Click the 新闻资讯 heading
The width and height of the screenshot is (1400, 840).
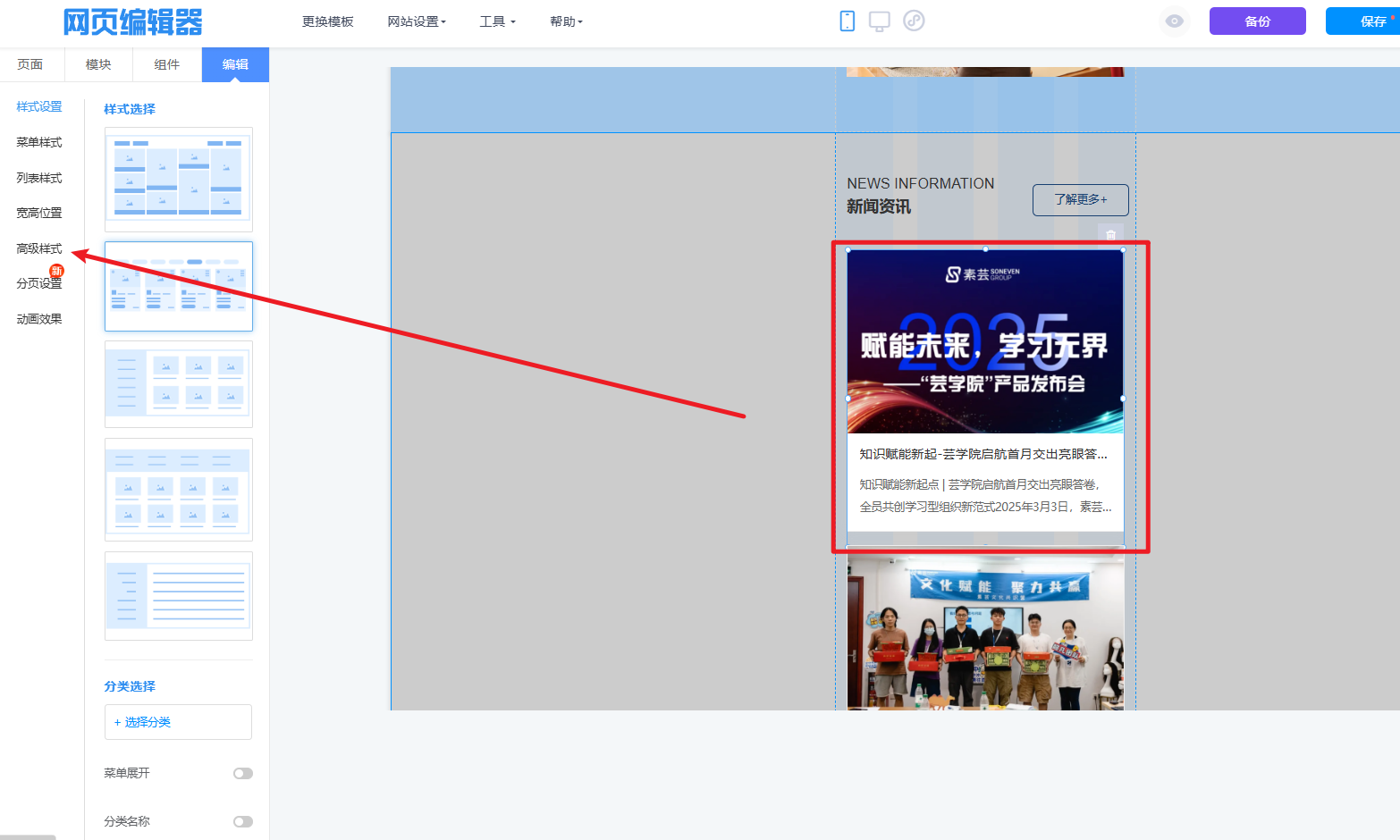(x=879, y=206)
